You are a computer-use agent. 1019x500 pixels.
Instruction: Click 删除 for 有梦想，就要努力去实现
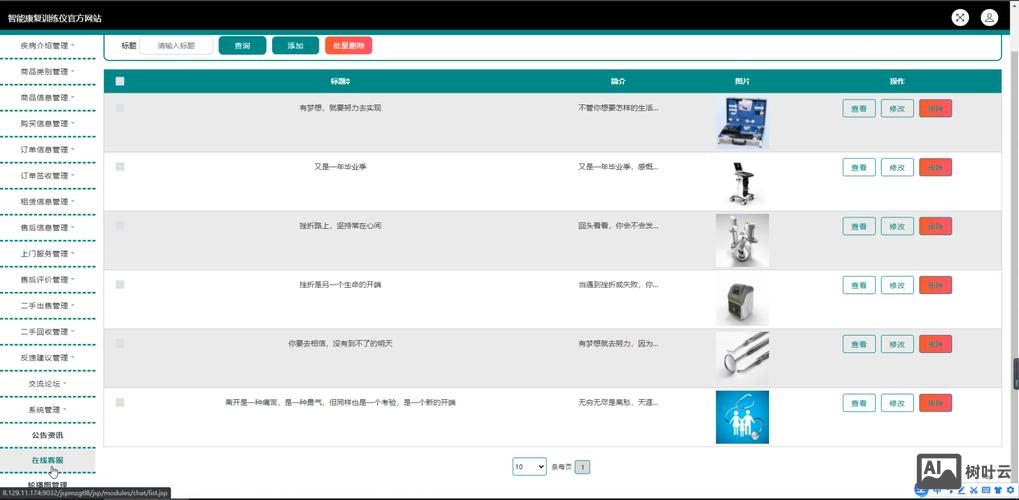(936, 109)
